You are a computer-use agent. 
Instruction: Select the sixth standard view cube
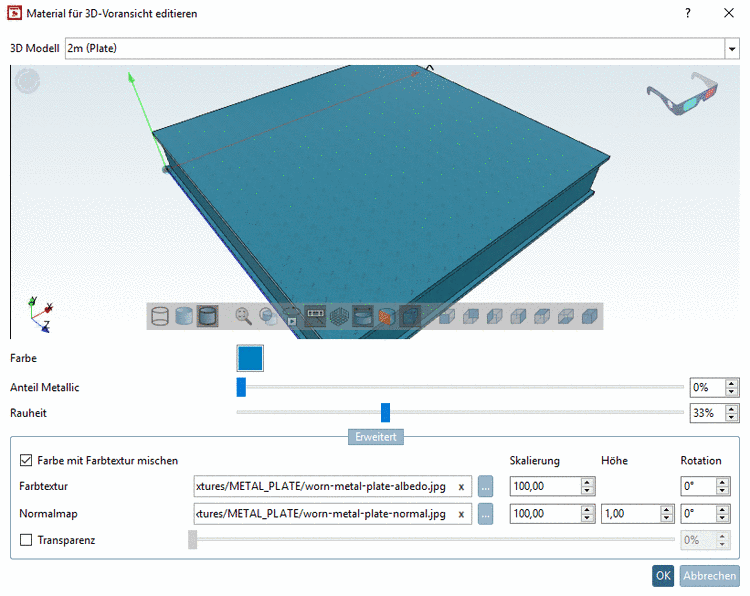(x=566, y=316)
